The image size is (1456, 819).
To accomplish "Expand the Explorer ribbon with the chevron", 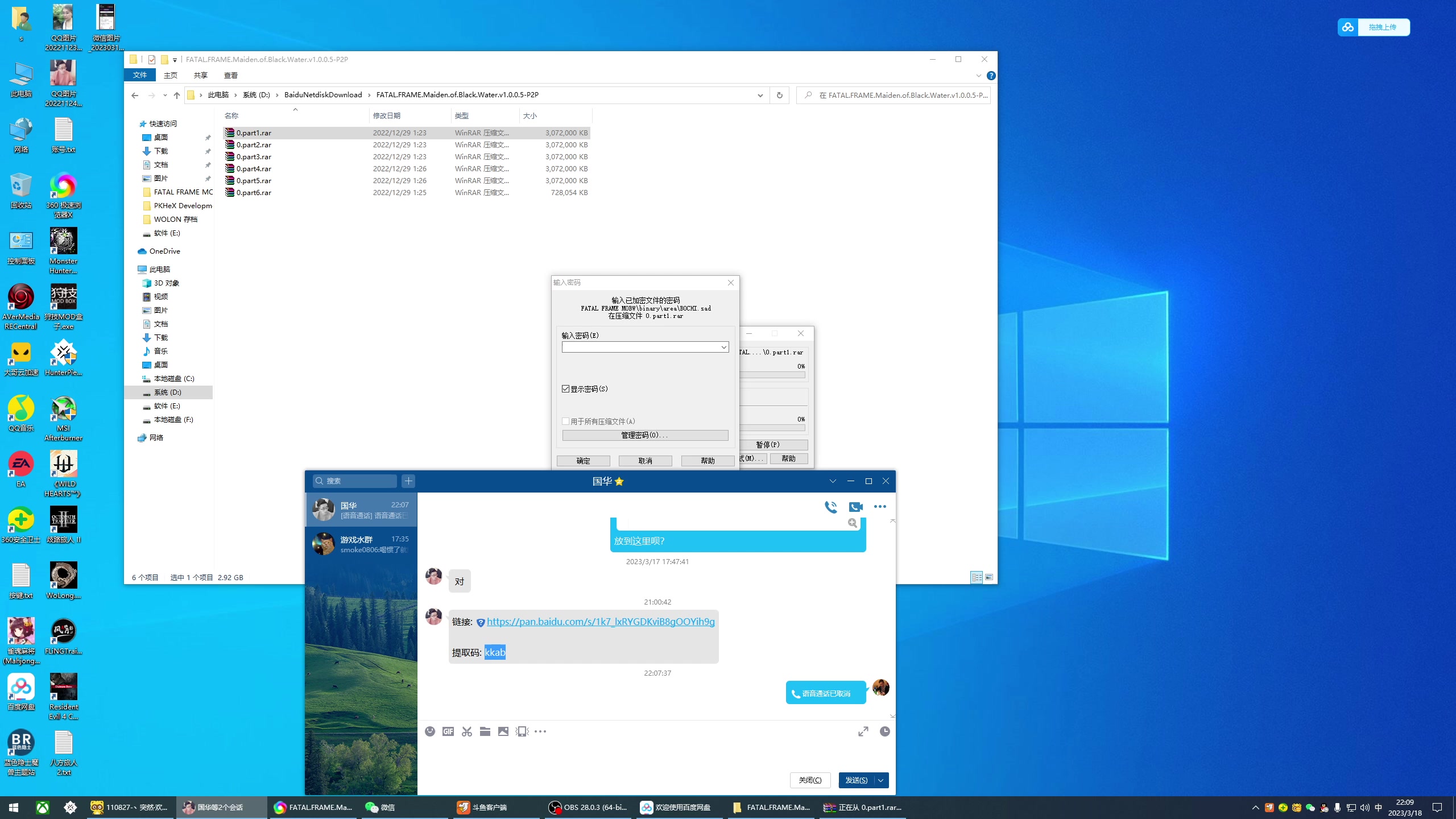I will pyautogui.click(x=979, y=76).
